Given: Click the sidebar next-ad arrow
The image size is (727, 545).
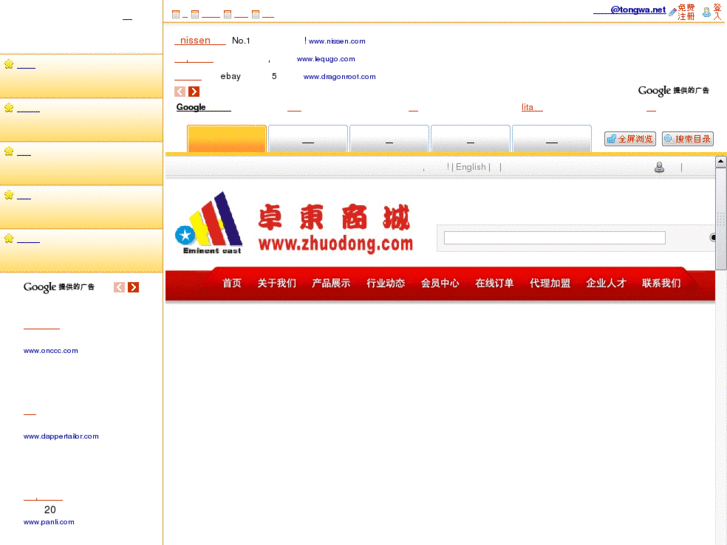Looking at the screenshot, I should click(x=134, y=288).
